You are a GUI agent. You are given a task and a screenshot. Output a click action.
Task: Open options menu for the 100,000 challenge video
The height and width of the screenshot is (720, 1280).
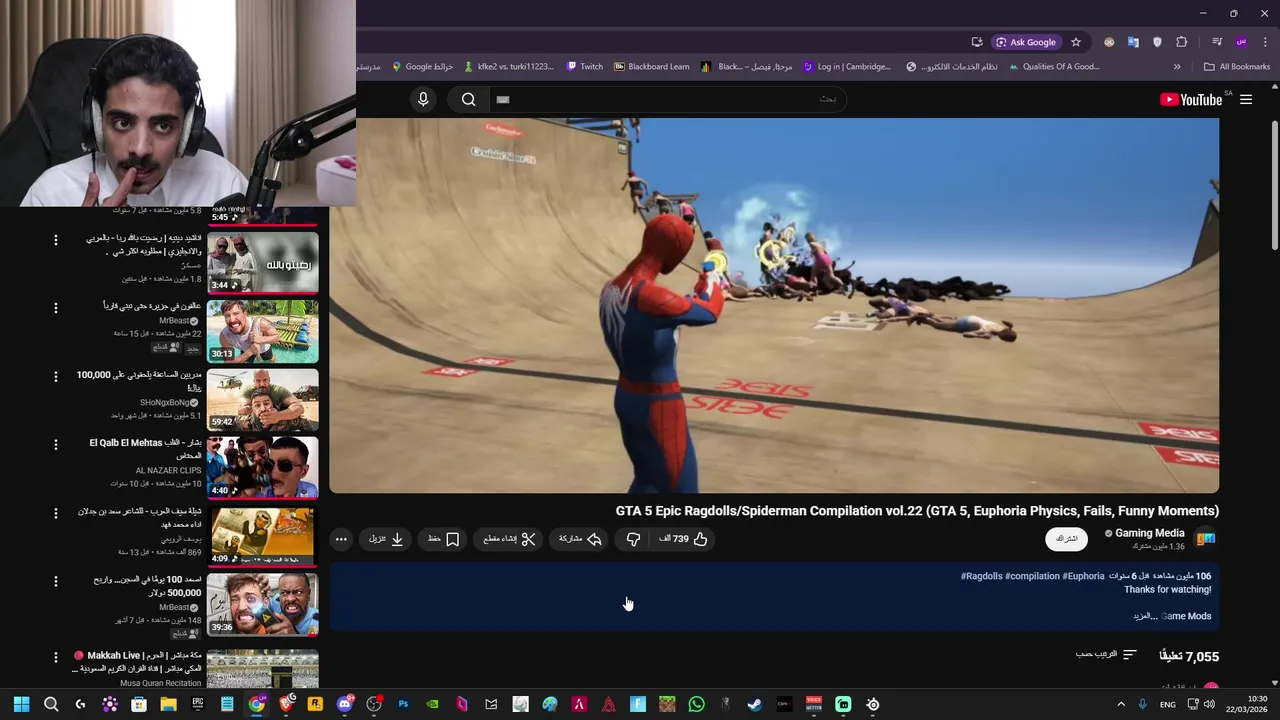(56, 376)
